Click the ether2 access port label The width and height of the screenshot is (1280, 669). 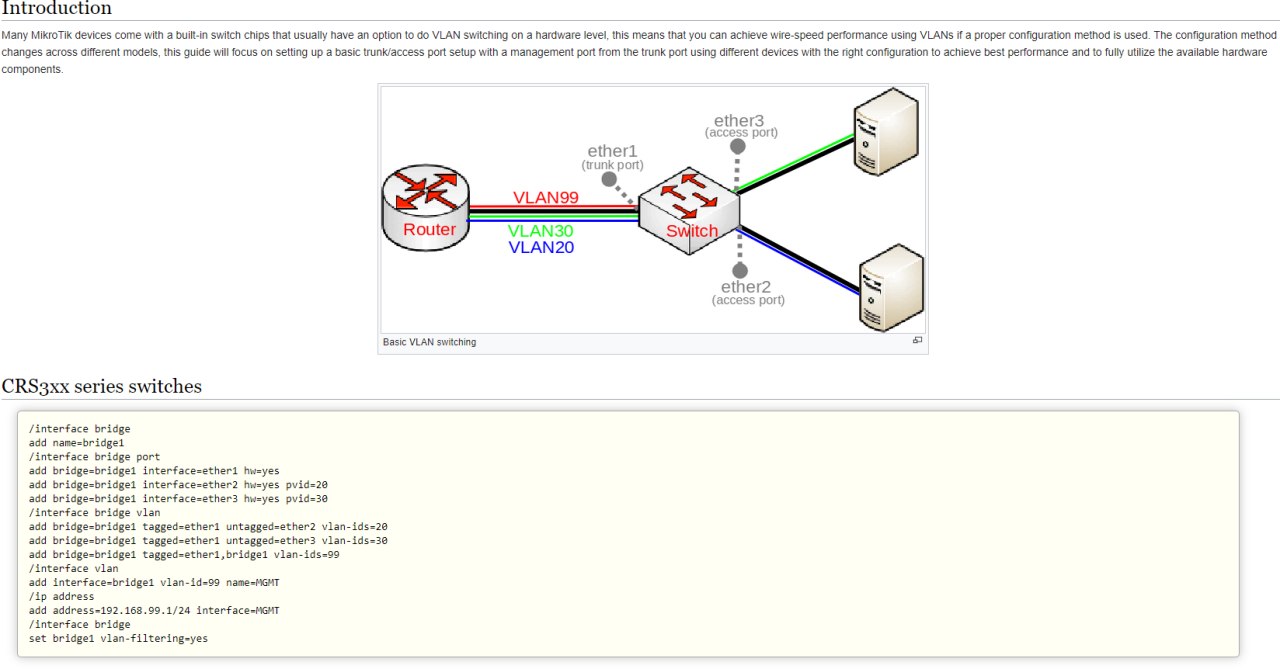(x=748, y=293)
